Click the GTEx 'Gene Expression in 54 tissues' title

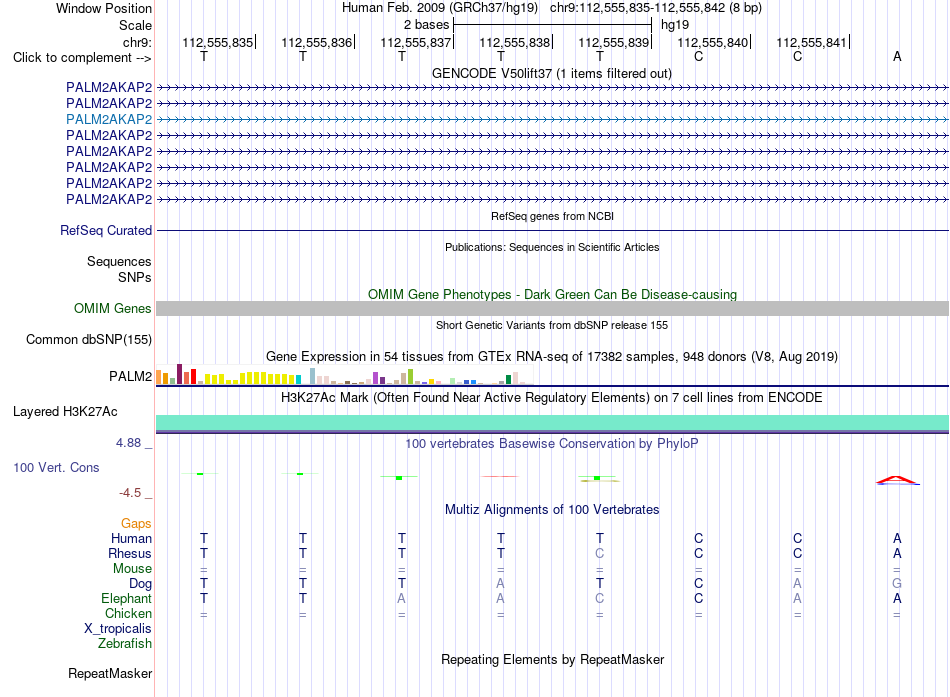tap(552, 356)
